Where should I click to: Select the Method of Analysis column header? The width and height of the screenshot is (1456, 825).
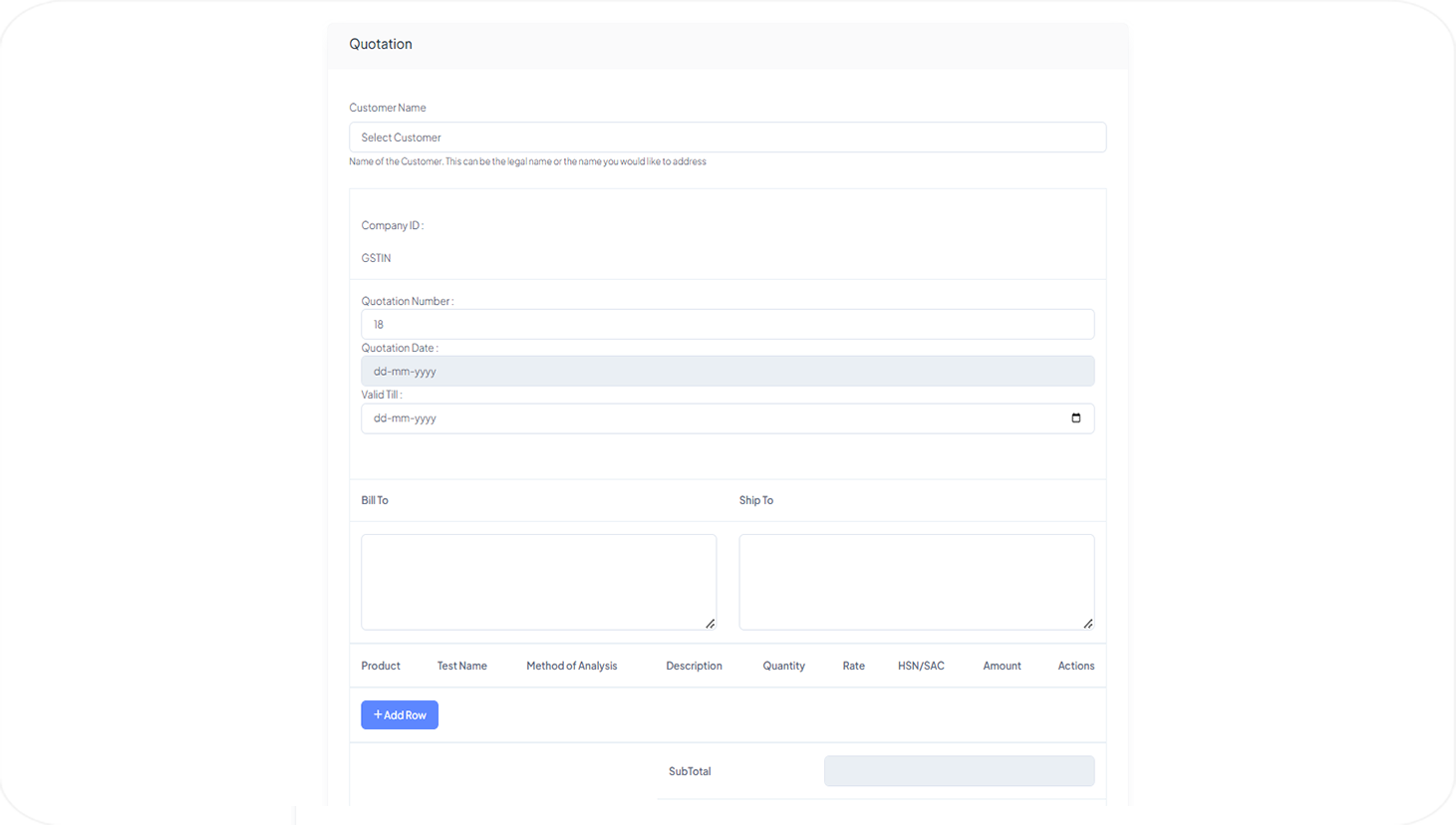pos(571,666)
